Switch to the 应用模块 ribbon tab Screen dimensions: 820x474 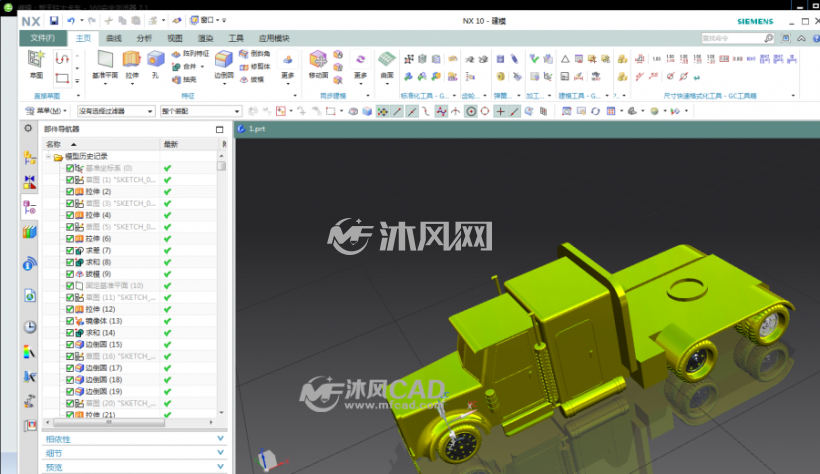coord(274,38)
